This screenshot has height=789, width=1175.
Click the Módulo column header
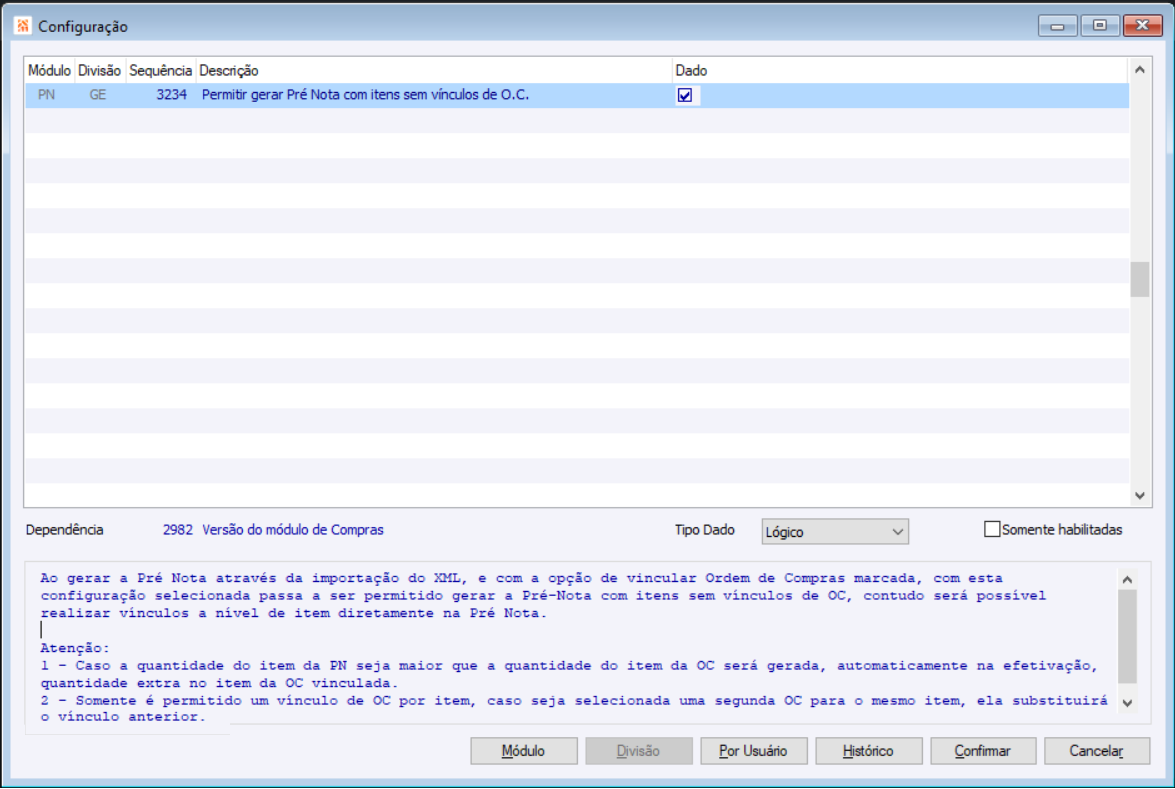point(49,70)
